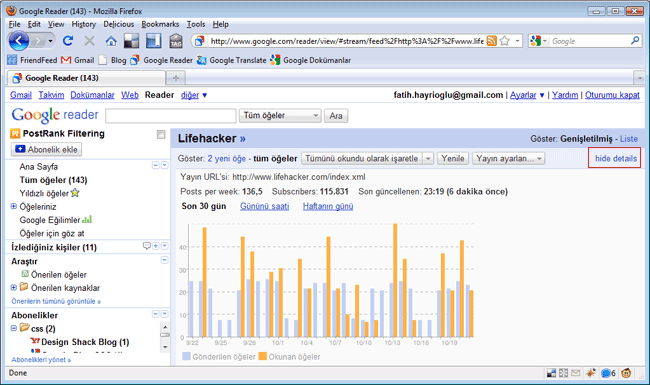Screen dimensions: 650x385
Task: Click the Ara search button
Action: pyautogui.click(x=336, y=116)
